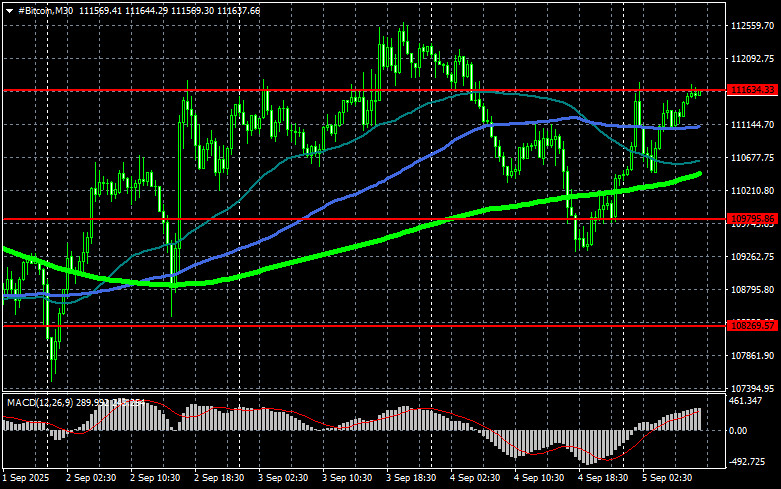Click the 3 Sep 18:30 time label
The image size is (781, 489).
click(x=410, y=480)
